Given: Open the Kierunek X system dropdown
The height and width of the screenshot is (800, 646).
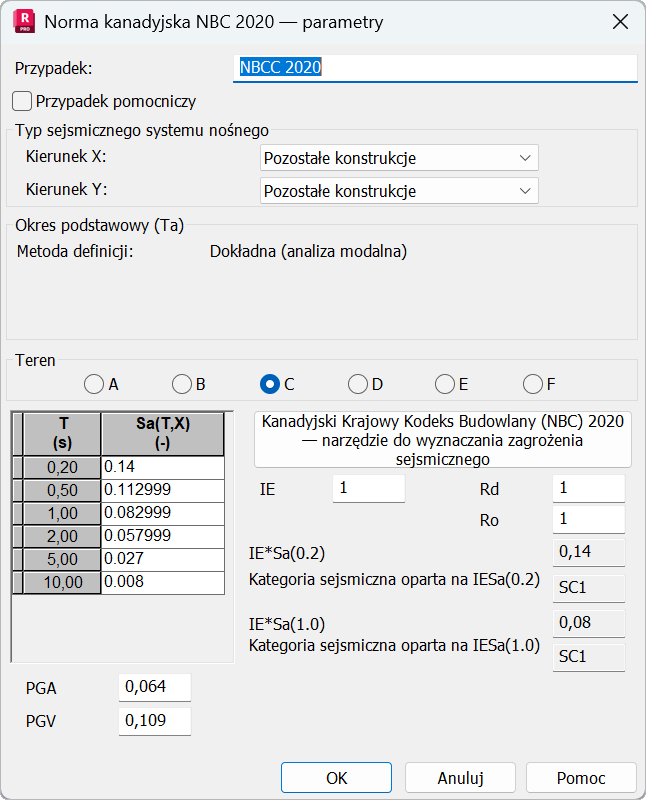Looking at the screenshot, I should [x=399, y=158].
